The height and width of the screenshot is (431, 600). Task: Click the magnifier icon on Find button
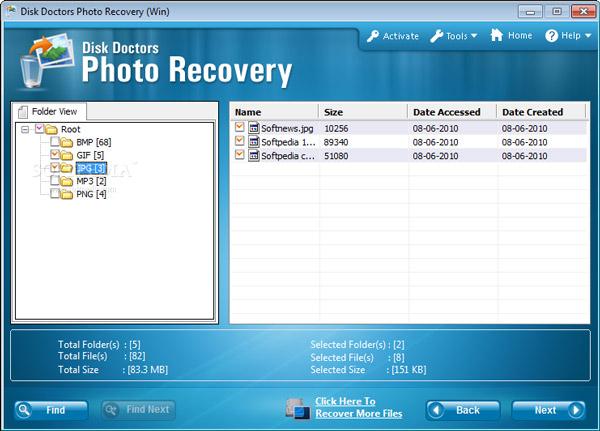24,410
